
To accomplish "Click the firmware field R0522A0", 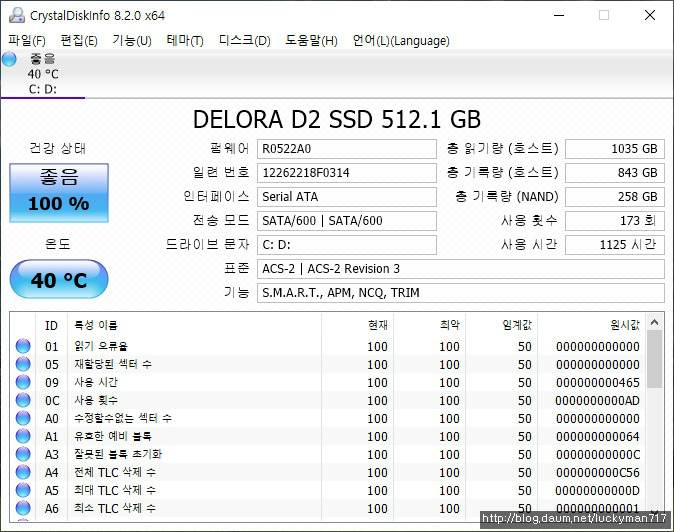I will 347,149.
